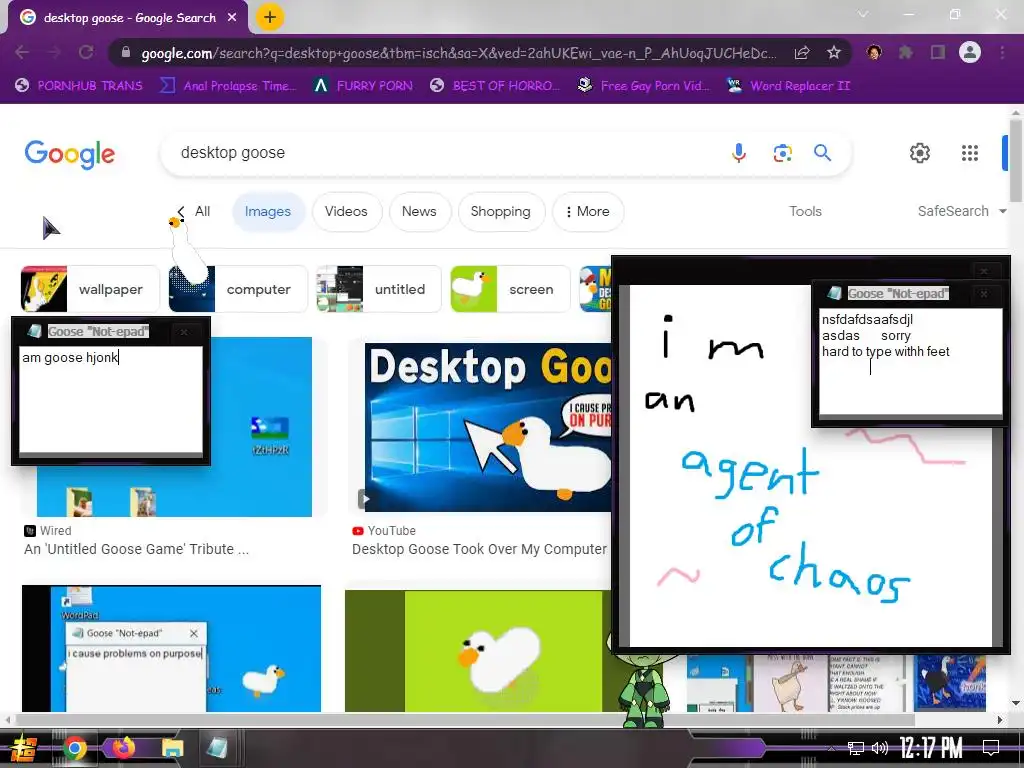The width and height of the screenshot is (1024, 768).
Task: Click the network tray icon
Action: tap(856, 748)
